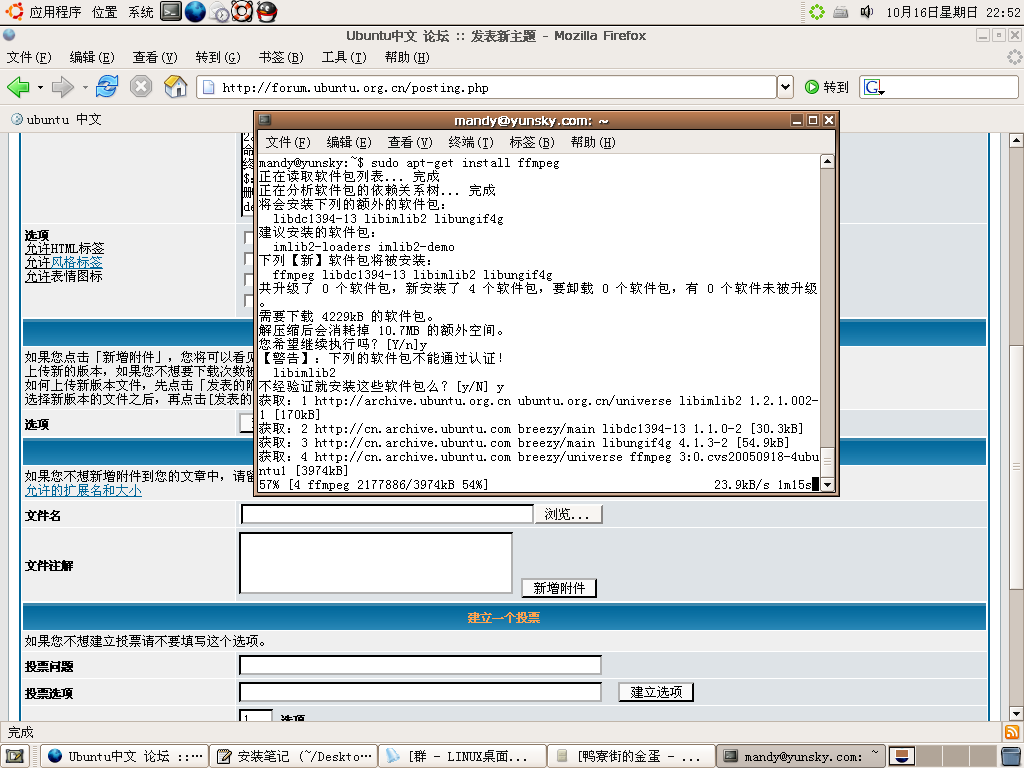The width and height of the screenshot is (1024, 768).
Task: Click the 投票问题 input field
Action: 420,665
